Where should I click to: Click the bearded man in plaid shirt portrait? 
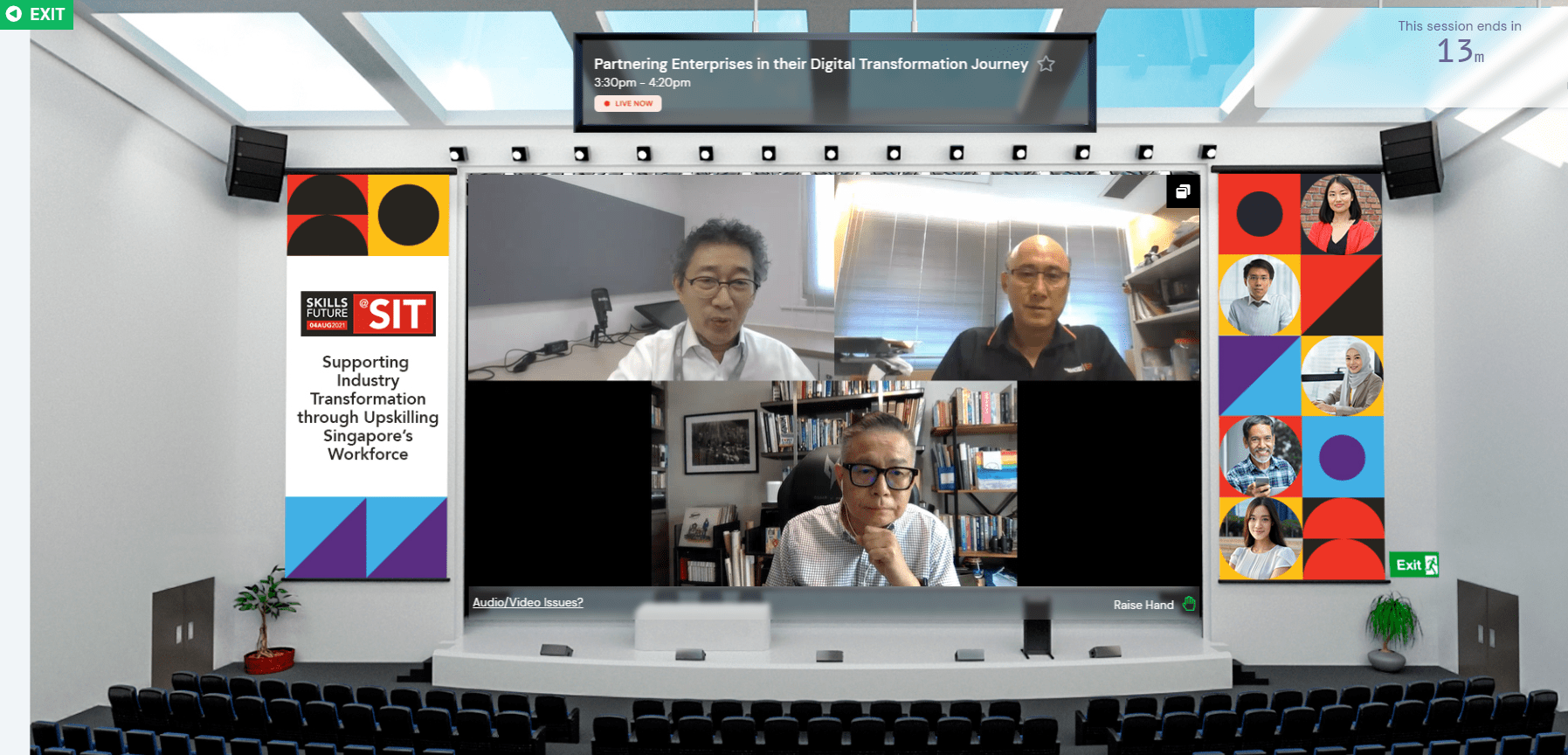tap(1260, 456)
